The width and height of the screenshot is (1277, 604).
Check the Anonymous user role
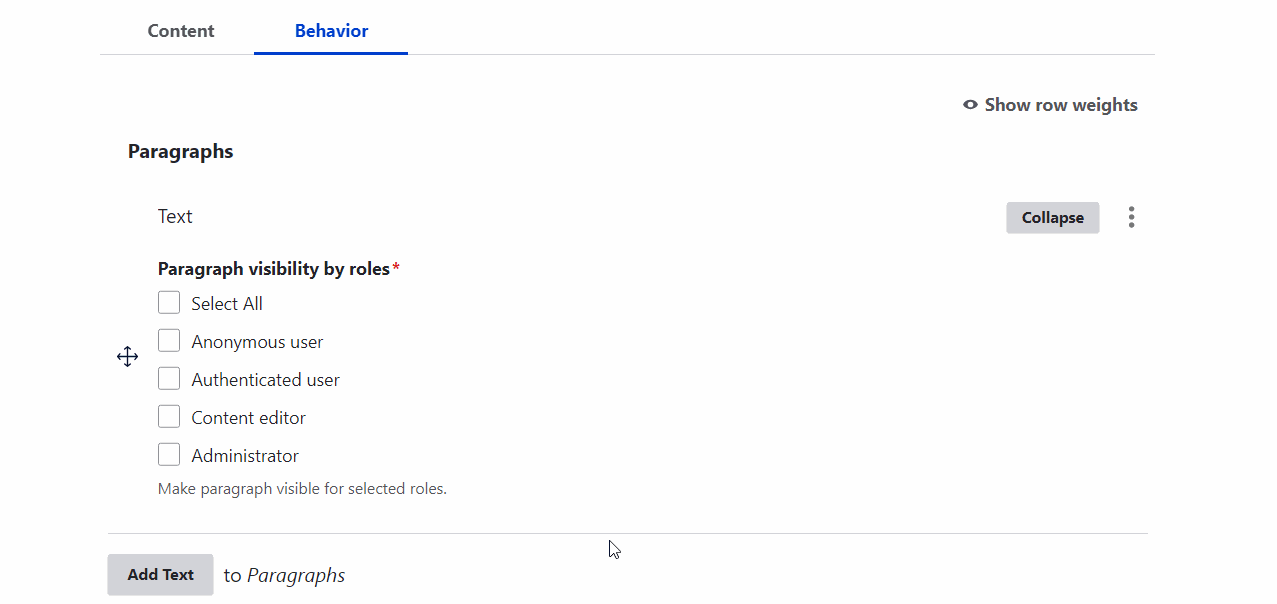tap(169, 339)
